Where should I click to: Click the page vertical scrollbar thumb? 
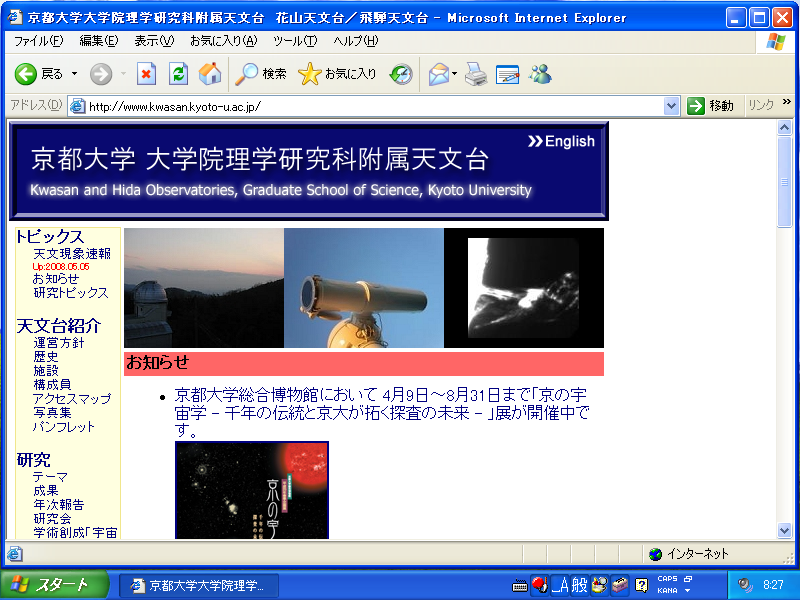coord(784,181)
